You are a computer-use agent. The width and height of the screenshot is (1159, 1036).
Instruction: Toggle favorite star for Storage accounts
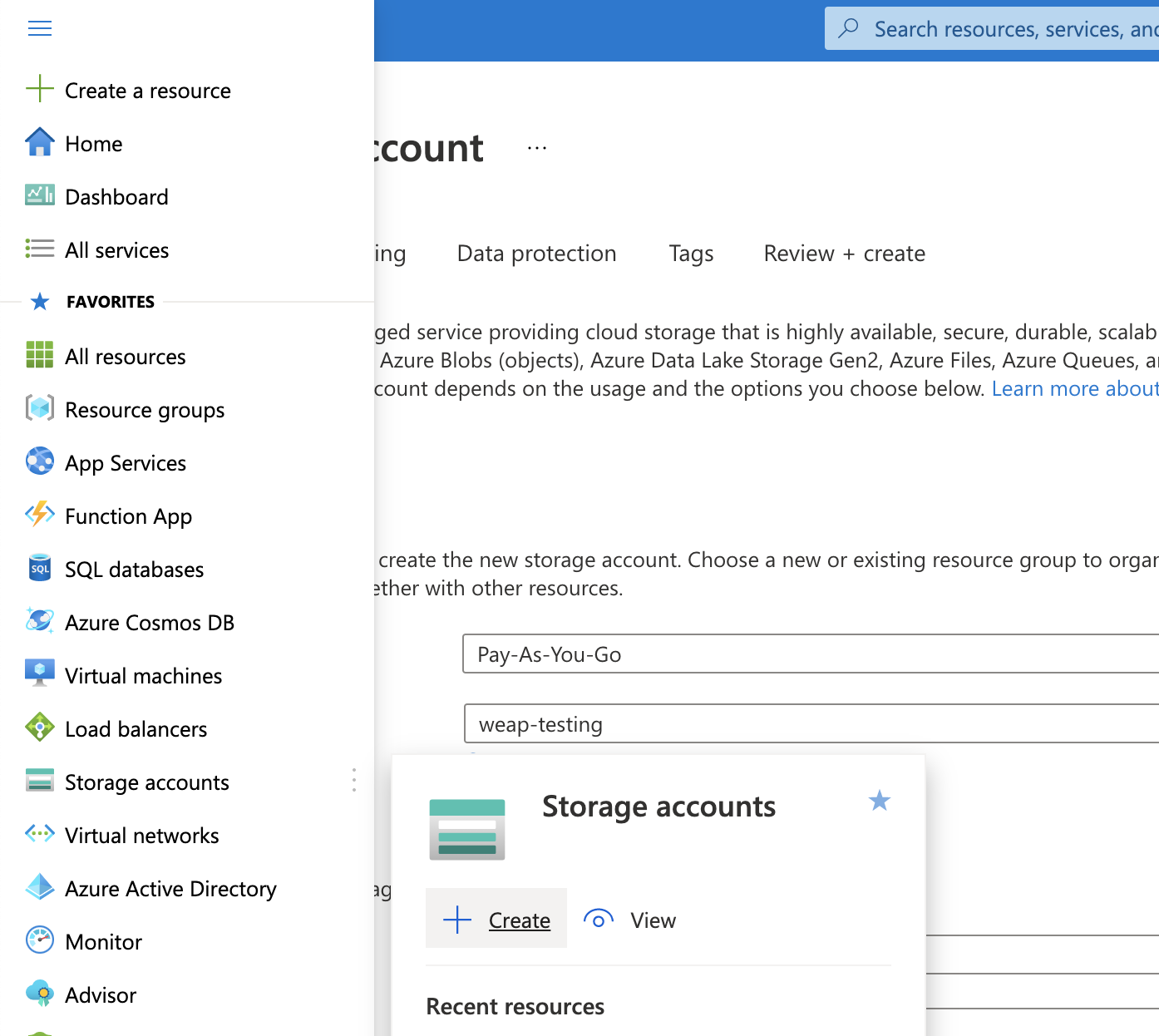click(x=879, y=801)
